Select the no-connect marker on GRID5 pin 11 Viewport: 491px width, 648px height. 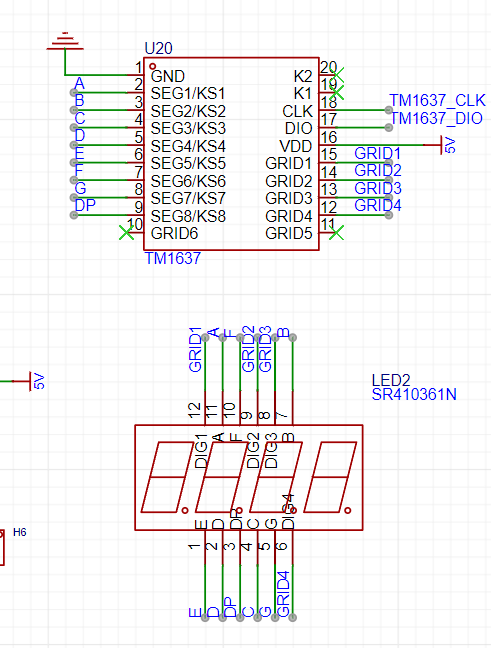337,233
